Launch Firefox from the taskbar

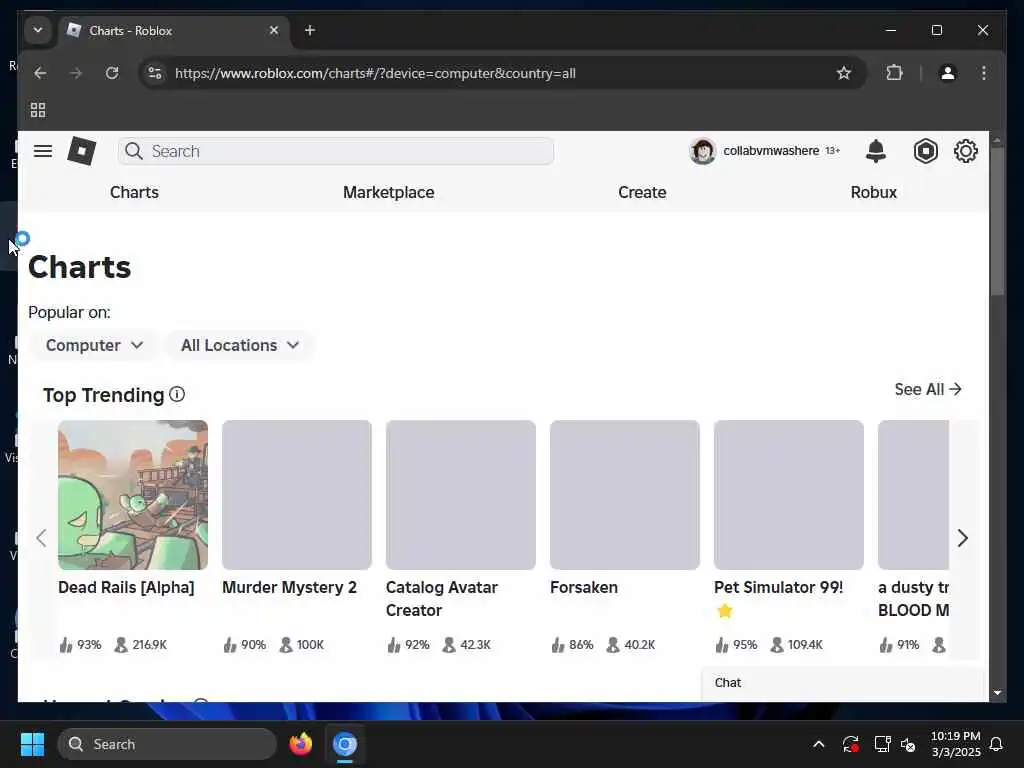pos(300,744)
